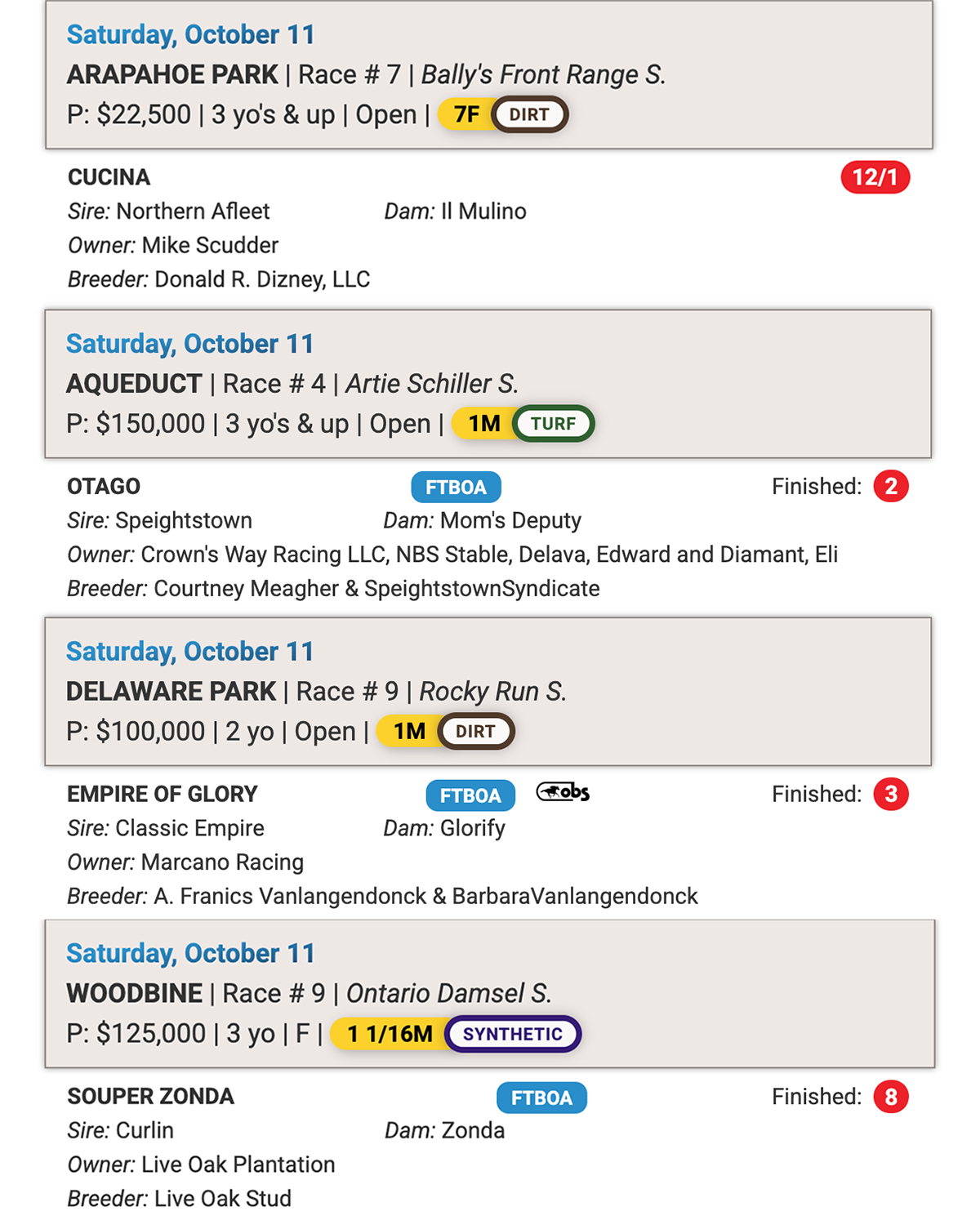Click the yellow 7F distance badge
This screenshot has height=1216, width=980.
coord(466,115)
